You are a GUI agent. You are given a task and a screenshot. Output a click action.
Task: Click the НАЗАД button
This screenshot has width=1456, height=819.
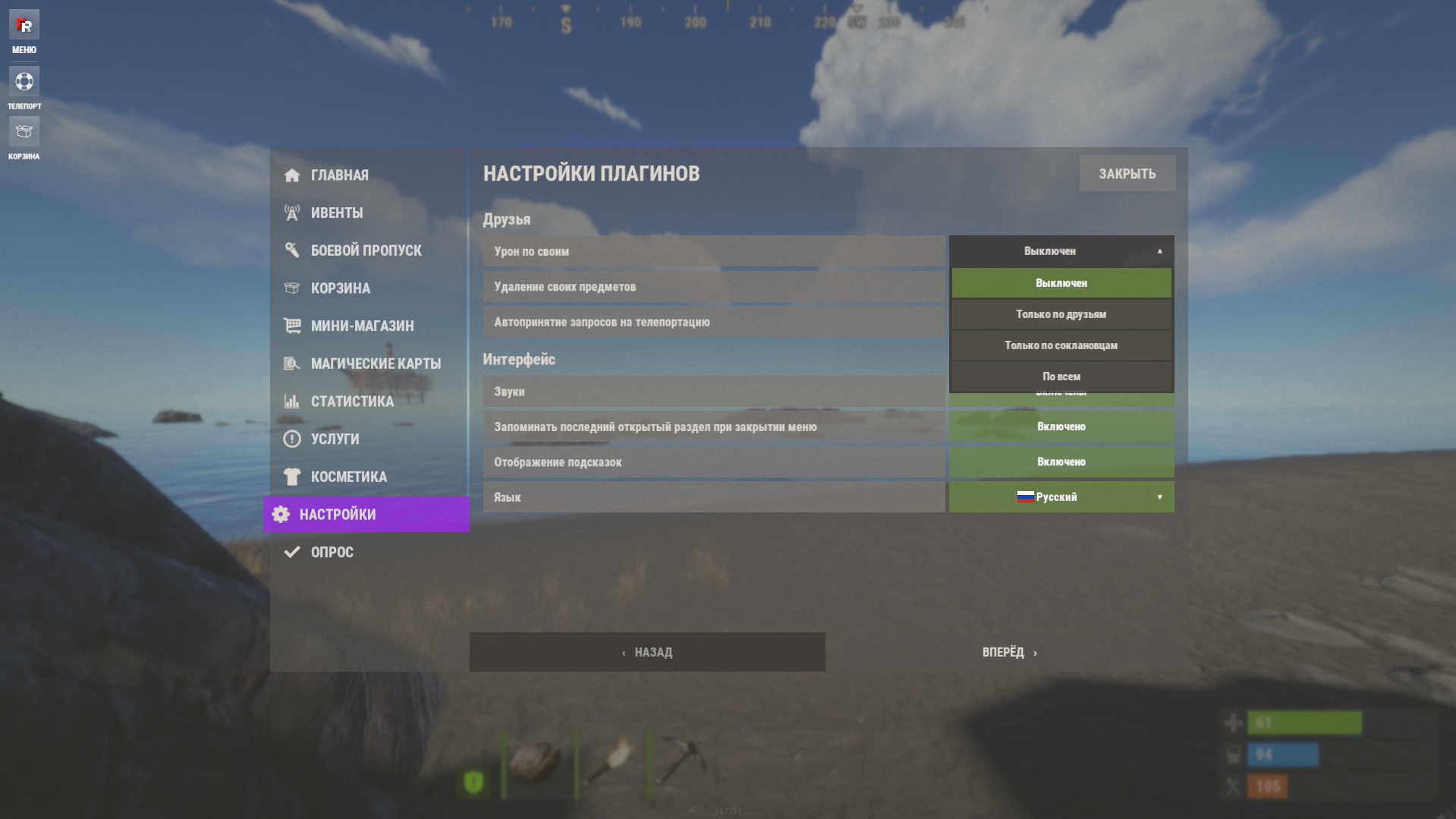coord(647,652)
